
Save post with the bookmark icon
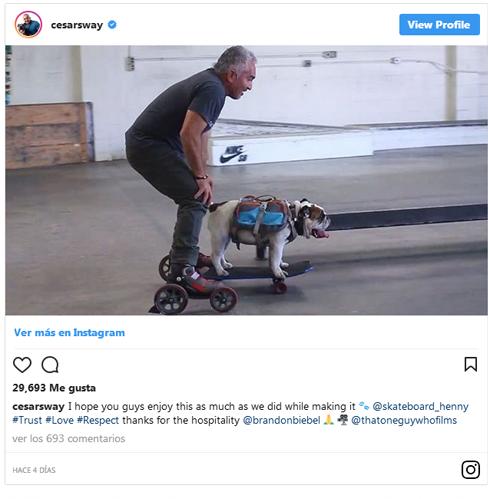click(x=471, y=364)
